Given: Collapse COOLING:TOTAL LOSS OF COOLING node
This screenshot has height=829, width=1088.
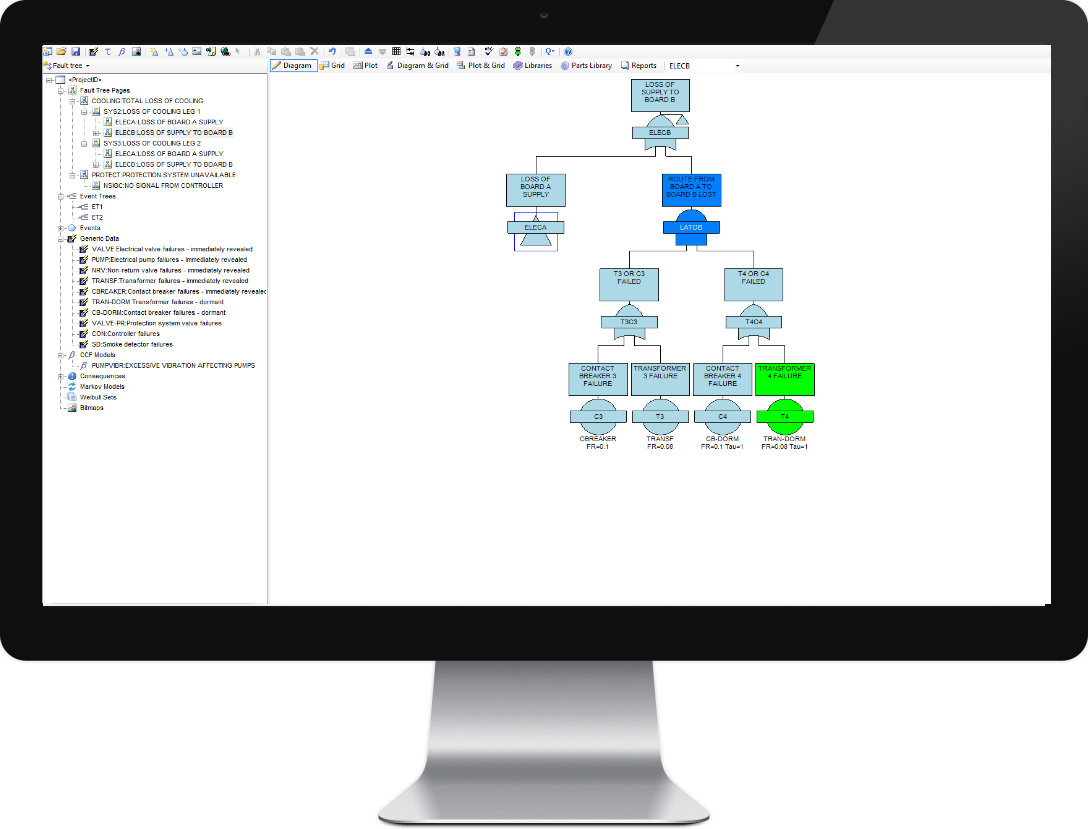Looking at the screenshot, I should pos(72,101).
